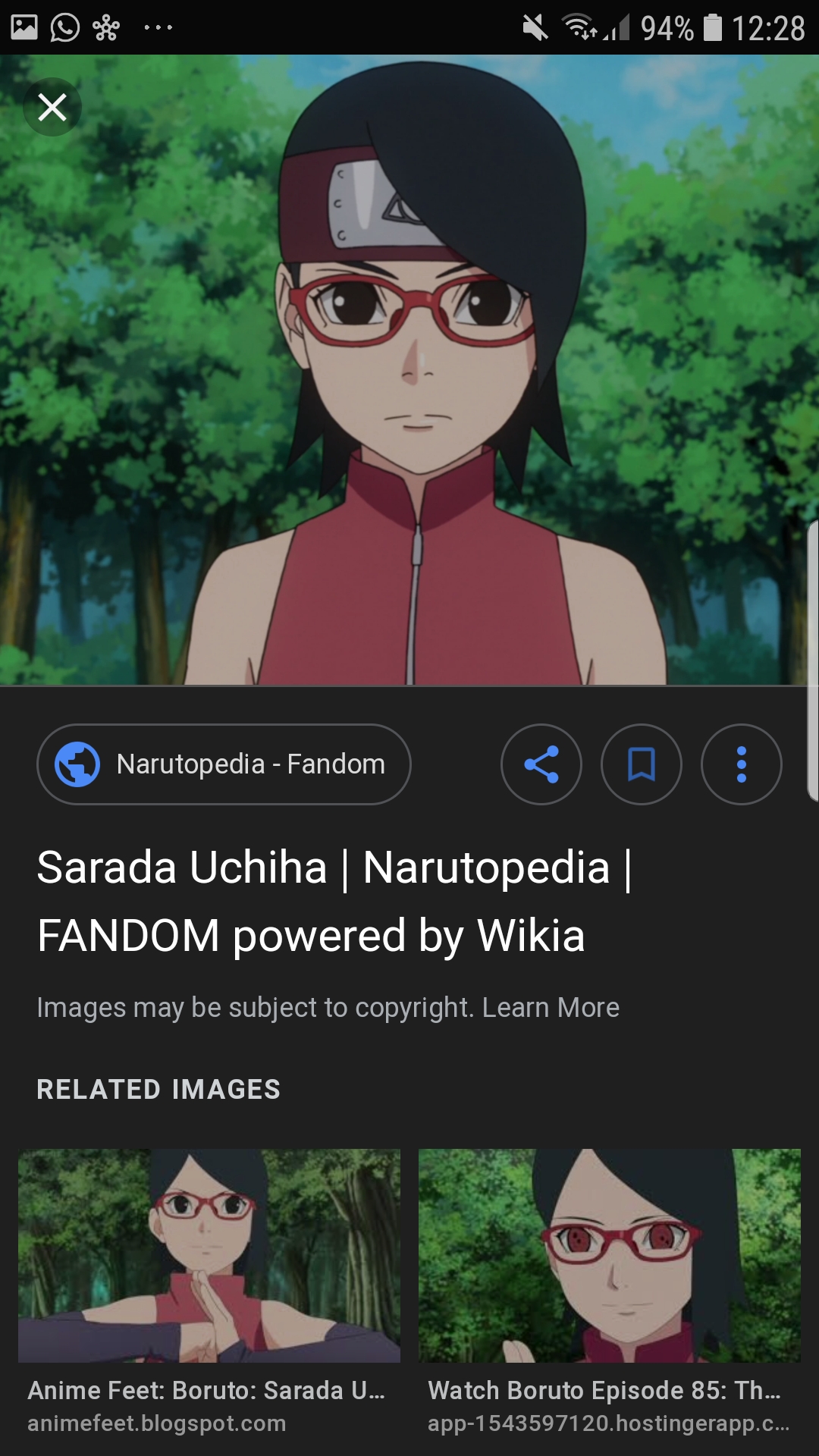View the main Sarada Uchiha image
The width and height of the screenshot is (819, 1456).
(409, 370)
